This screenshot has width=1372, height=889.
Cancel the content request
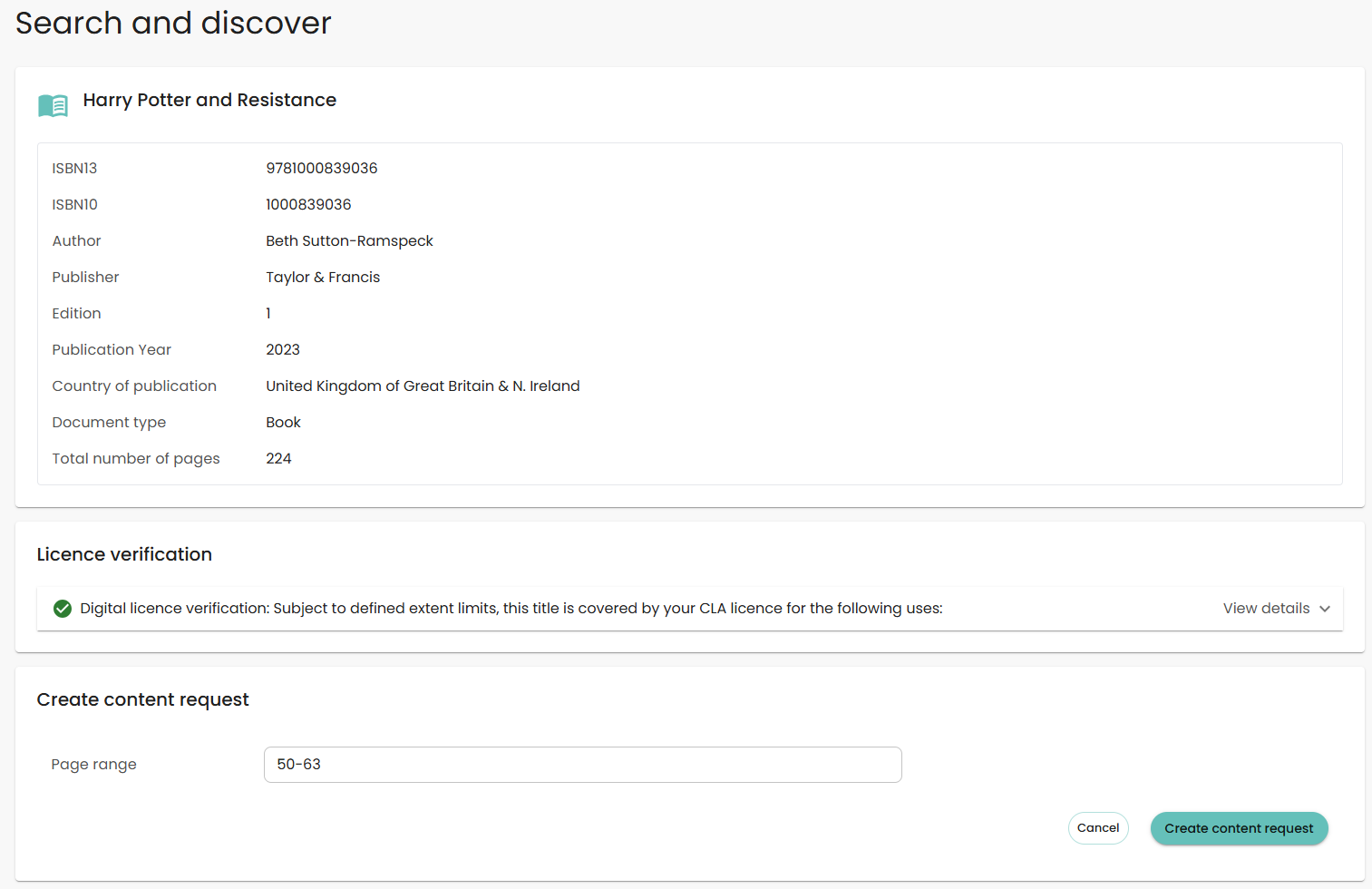pos(1098,828)
